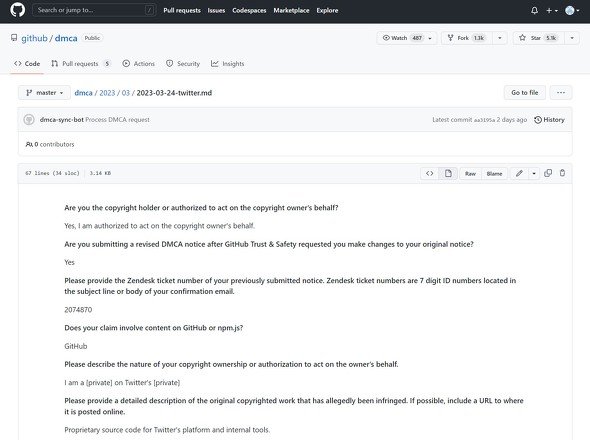
Task: Display the source code view icon
Action: point(430,174)
